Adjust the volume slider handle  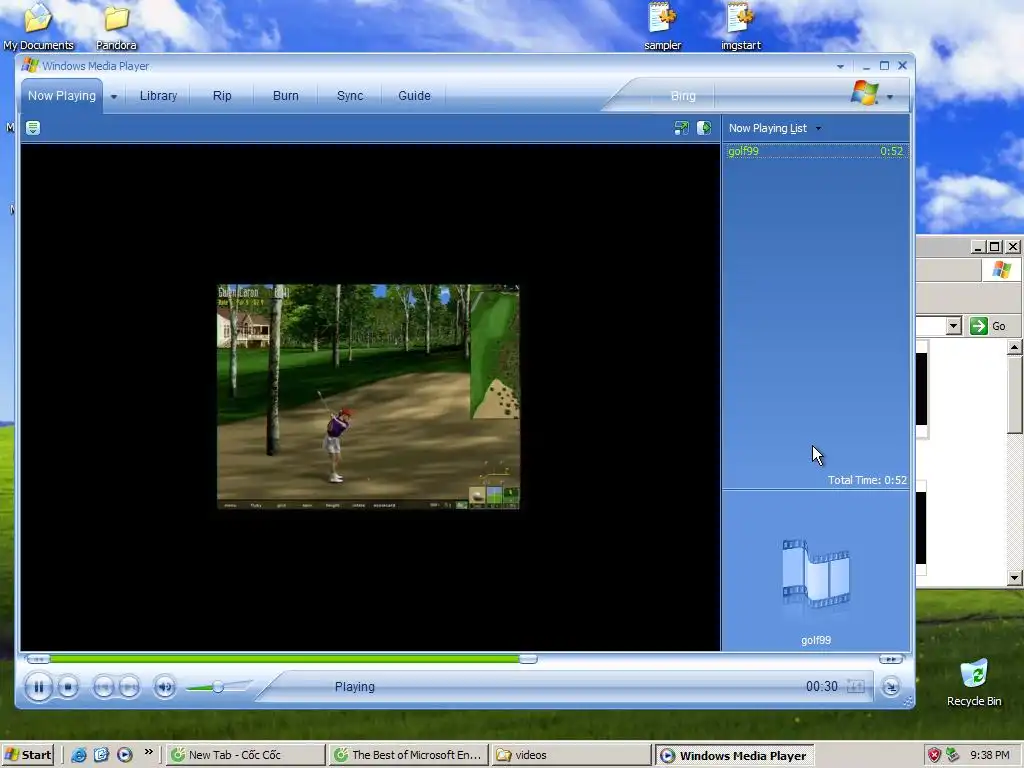tap(218, 686)
